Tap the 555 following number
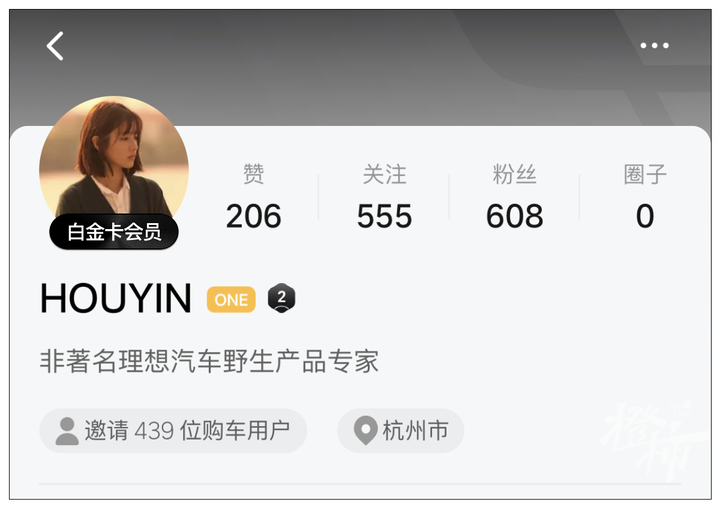This screenshot has width=720, height=508. (x=384, y=216)
